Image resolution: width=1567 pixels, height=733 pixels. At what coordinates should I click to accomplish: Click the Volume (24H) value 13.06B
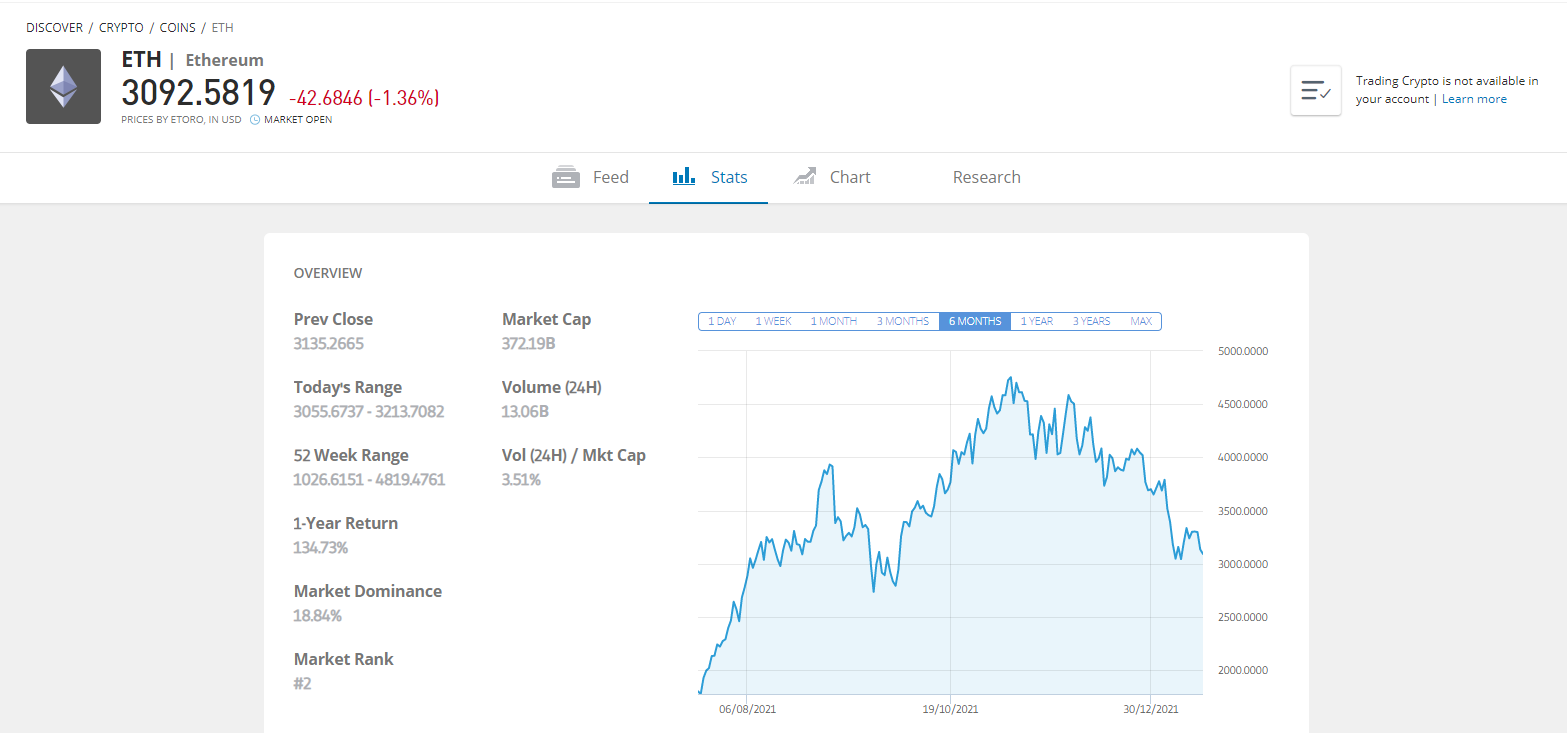click(x=525, y=412)
